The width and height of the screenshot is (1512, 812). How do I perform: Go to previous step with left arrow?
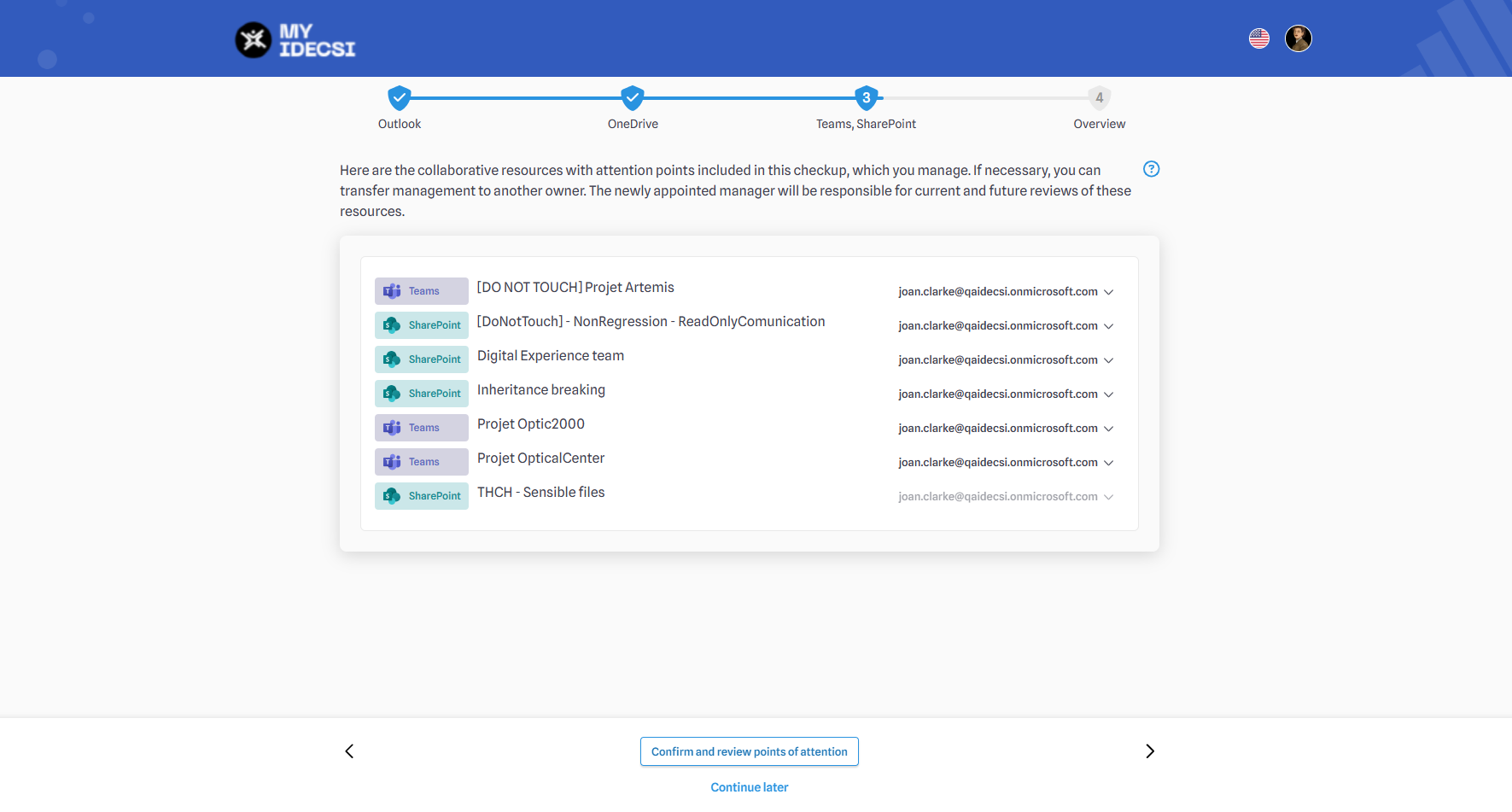point(349,751)
